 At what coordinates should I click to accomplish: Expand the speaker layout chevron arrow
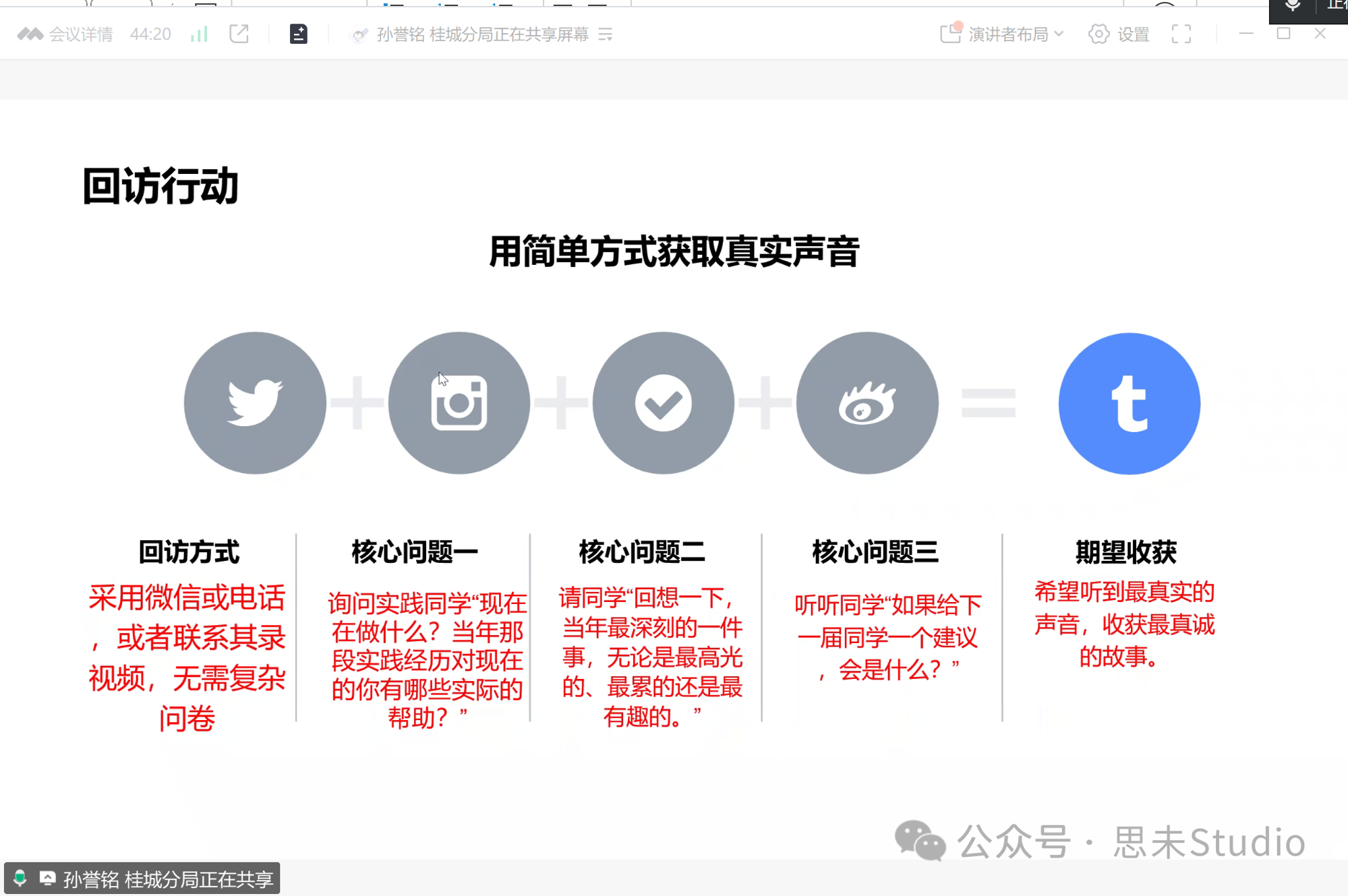tap(1059, 34)
